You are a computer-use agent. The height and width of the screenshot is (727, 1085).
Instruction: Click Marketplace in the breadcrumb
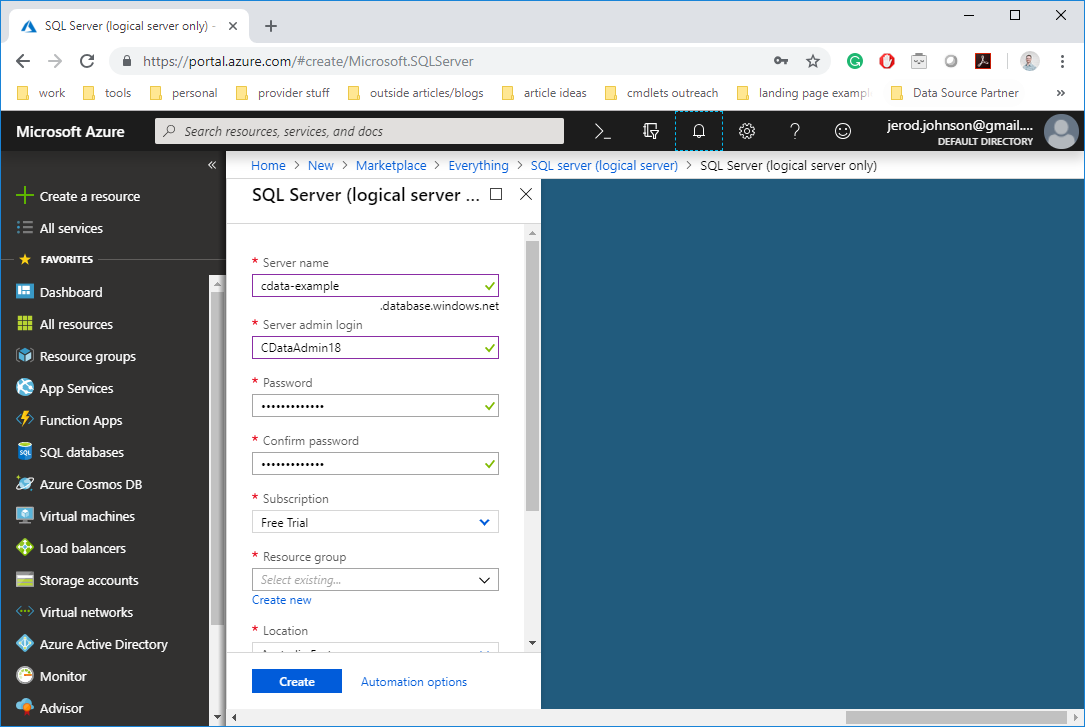click(391, 165)
